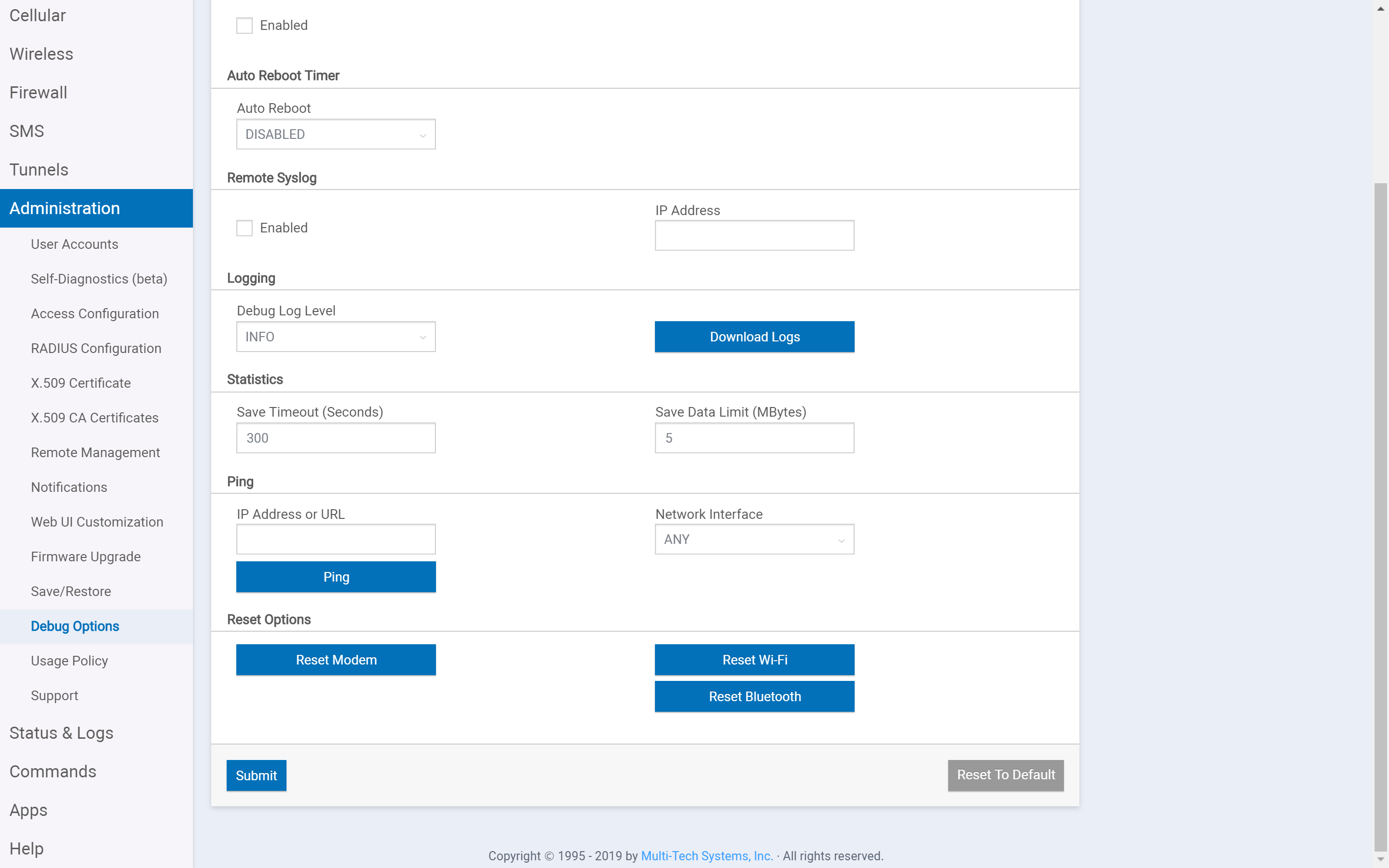Open the Multi-Tech Systems website link
The width and height of the screenshot is (1389, 868).
click(707, 855)
